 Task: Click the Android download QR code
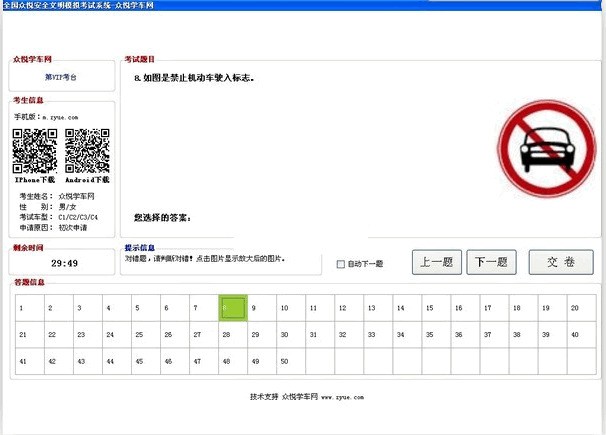click(87, 151)
